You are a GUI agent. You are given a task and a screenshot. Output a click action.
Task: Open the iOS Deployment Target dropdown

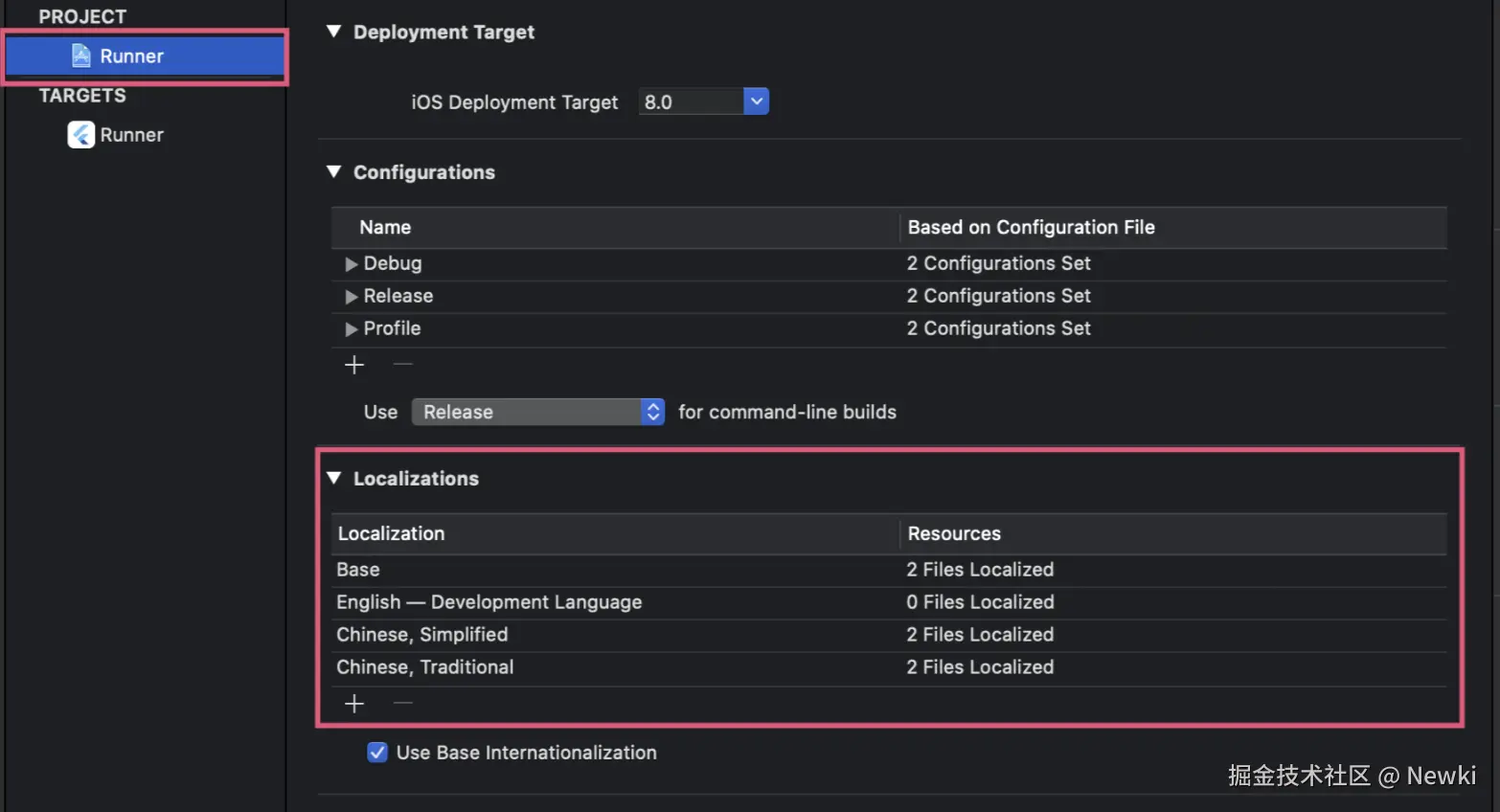coord(756,101)
